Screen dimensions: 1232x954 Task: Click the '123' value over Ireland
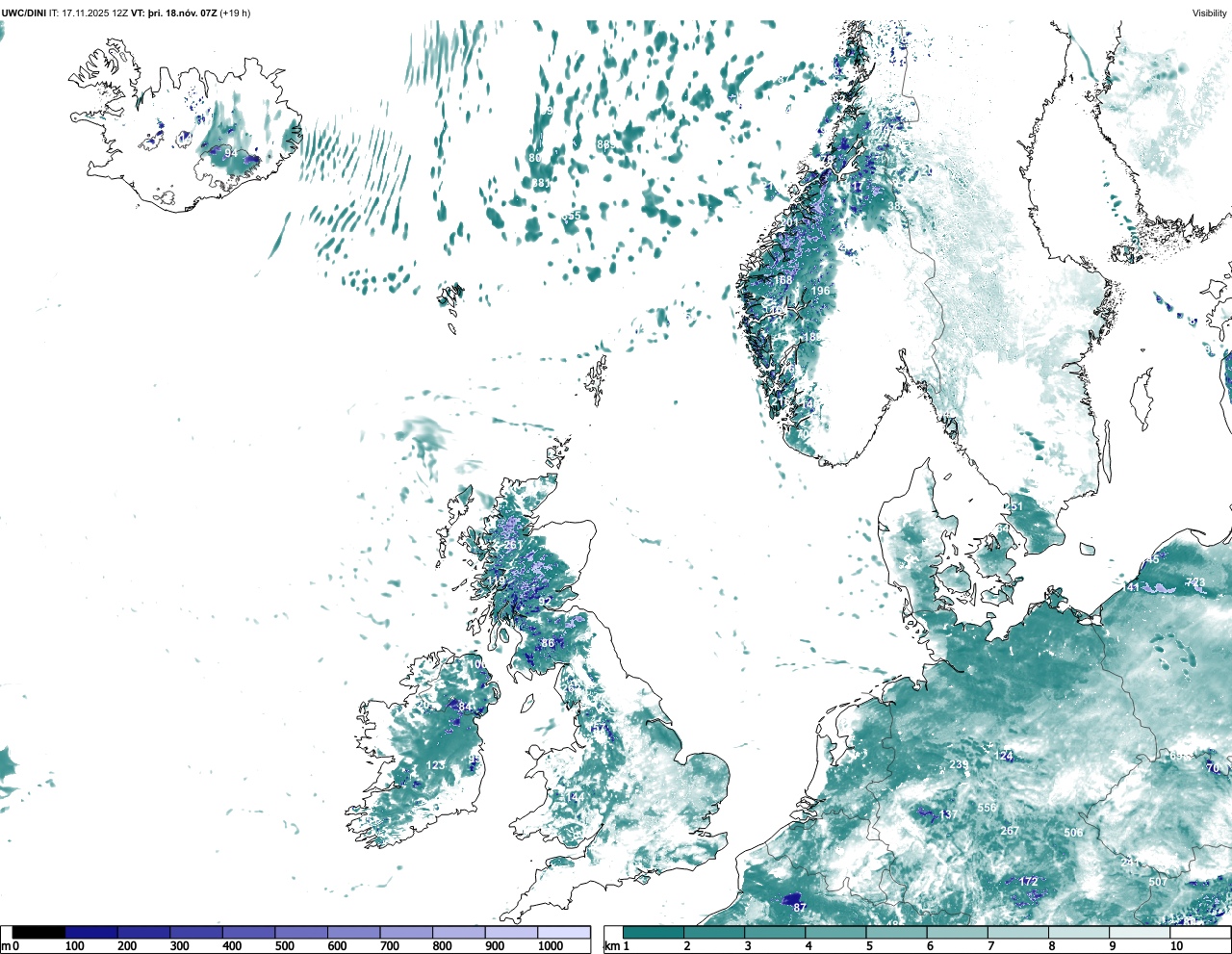coord(436,766)
